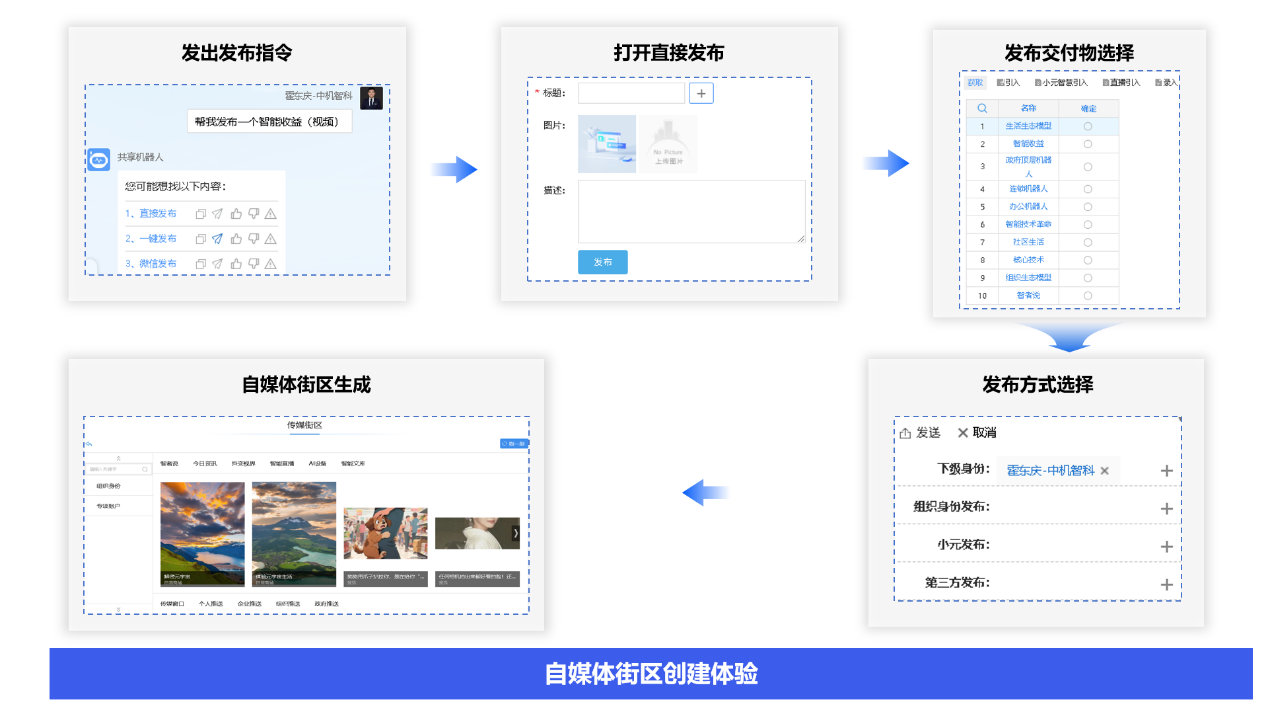Image resolution: width=1268 pixels, height=714 pixels.
Task: Click next arrow on image carousel
Action: pyautogui.click(x=516, y=533)
